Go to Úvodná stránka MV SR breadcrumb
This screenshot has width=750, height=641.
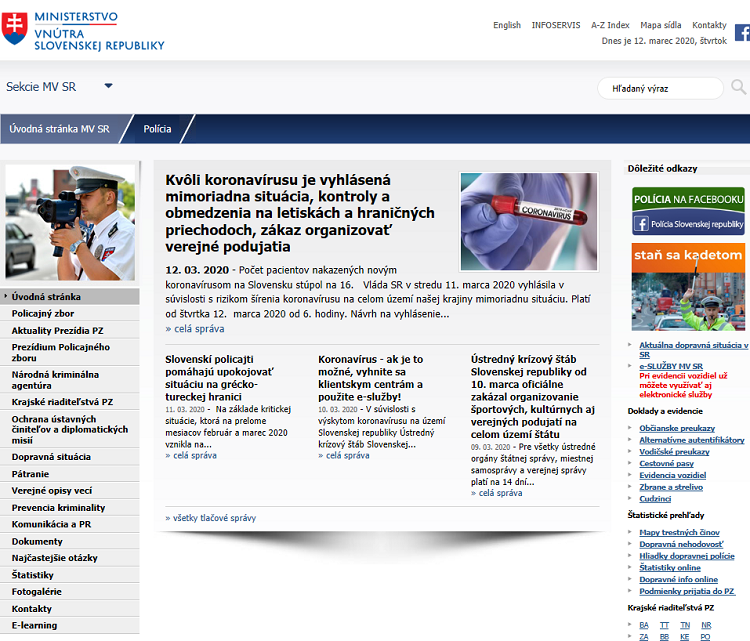click(59, 129)
